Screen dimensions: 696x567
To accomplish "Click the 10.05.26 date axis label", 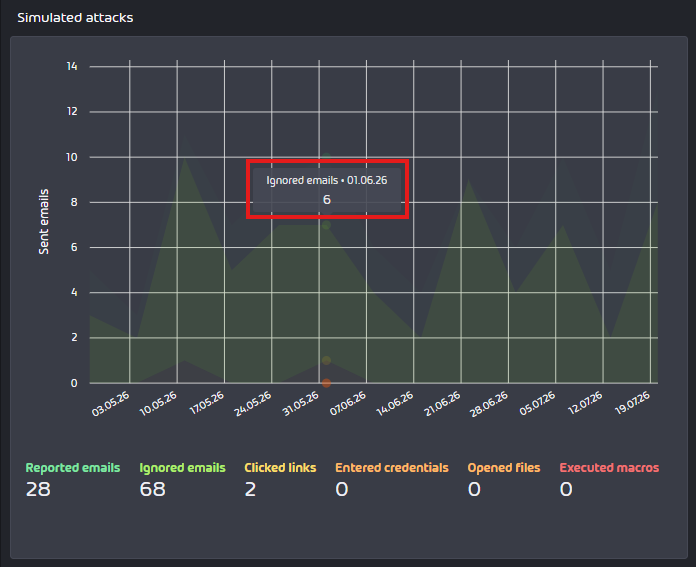I will [158, 404].
